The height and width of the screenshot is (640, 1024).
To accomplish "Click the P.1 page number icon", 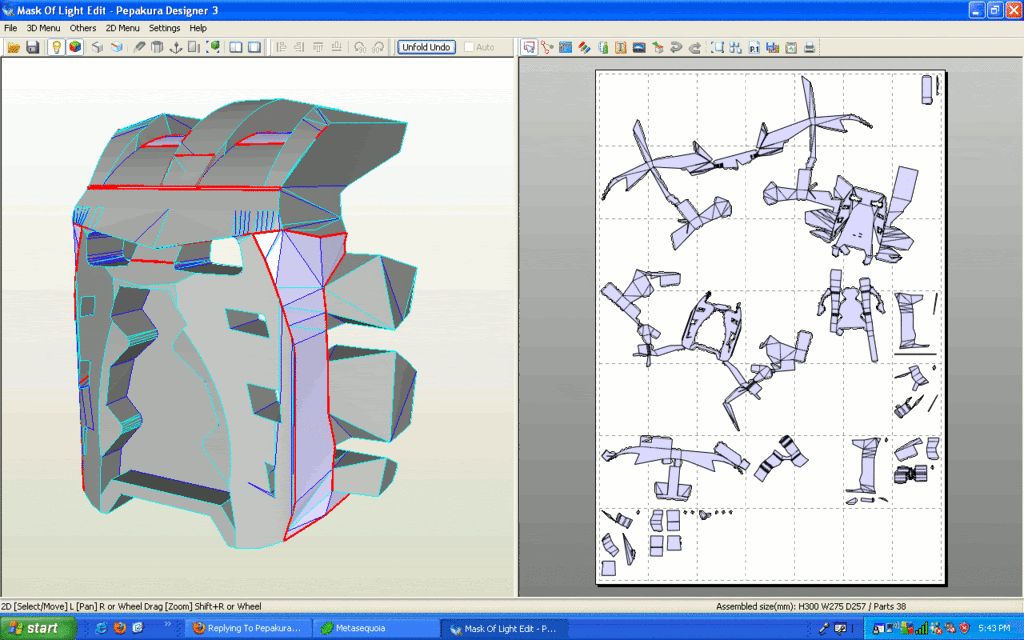I will coord(754,47).
